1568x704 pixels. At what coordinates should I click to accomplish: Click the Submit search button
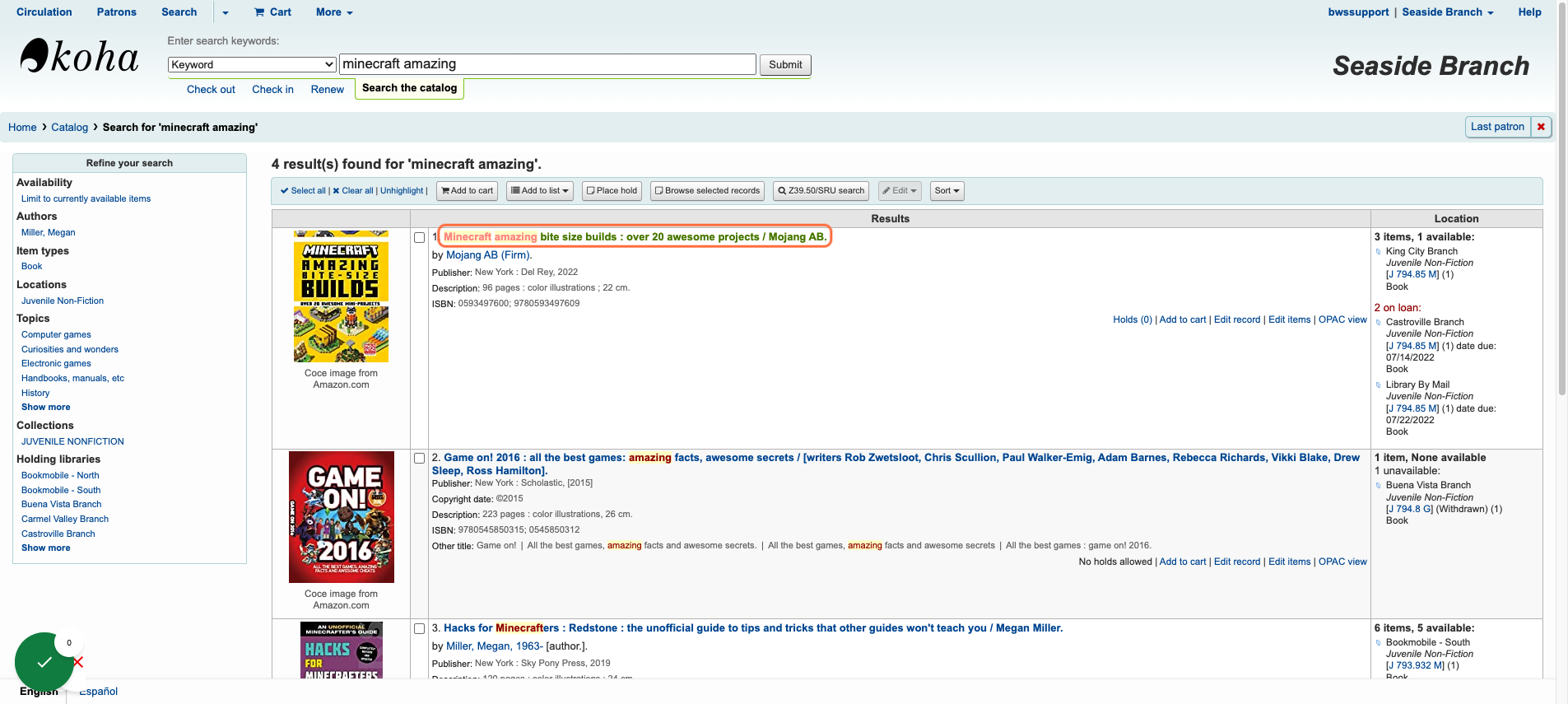(x=785, y=65)
